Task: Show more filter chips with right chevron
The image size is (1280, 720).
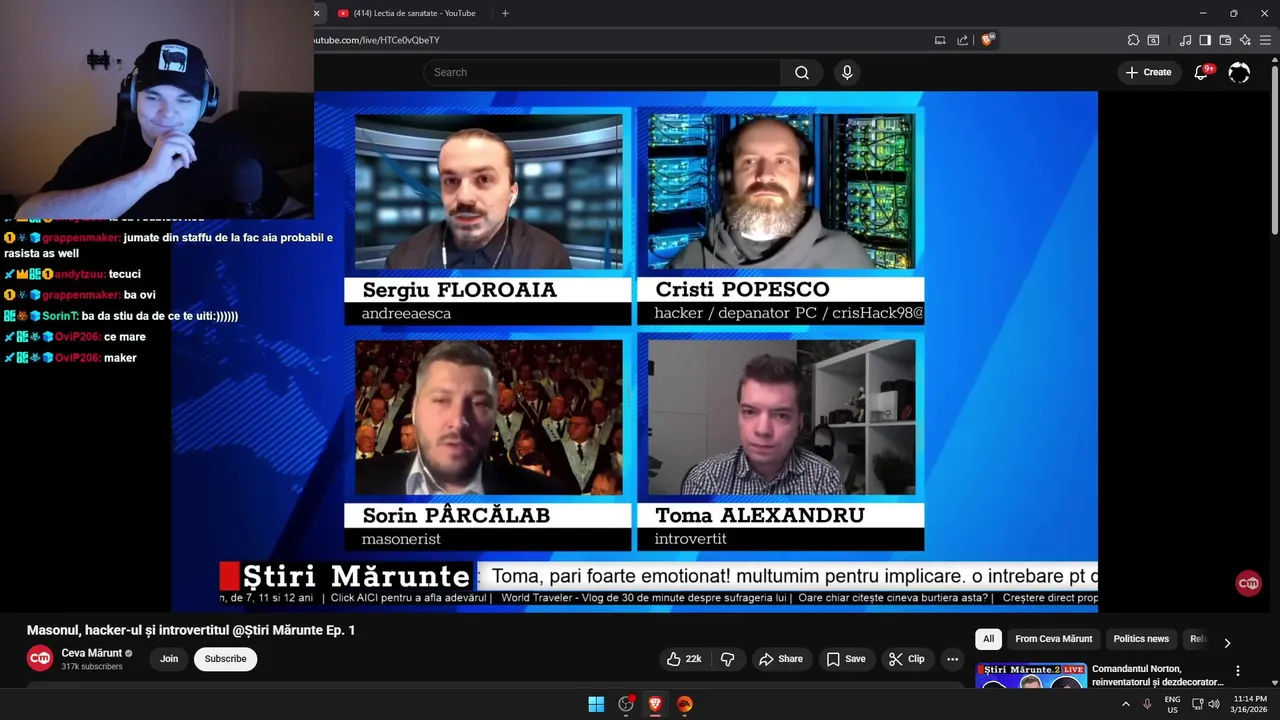Action: pos(1227,642)
